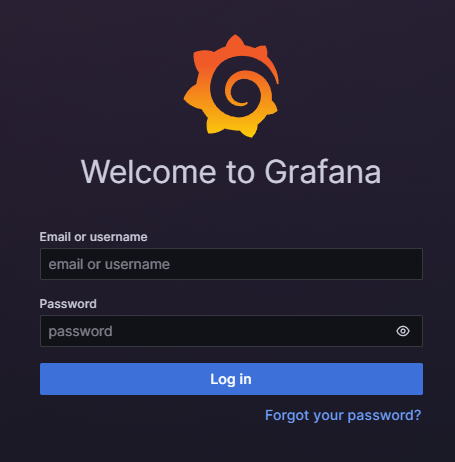Image resolution: width=455 pixels, height=462 pixels.
Task: Reveal typed password via eye icon
Action: 403,331
